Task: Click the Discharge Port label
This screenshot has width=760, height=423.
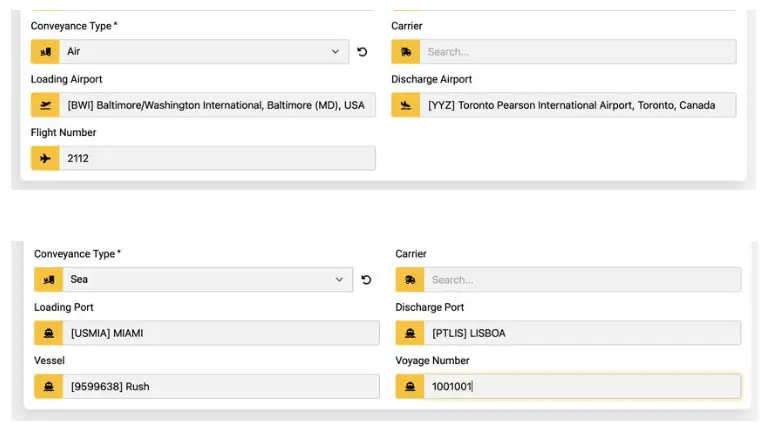Action: pos(429,307)
